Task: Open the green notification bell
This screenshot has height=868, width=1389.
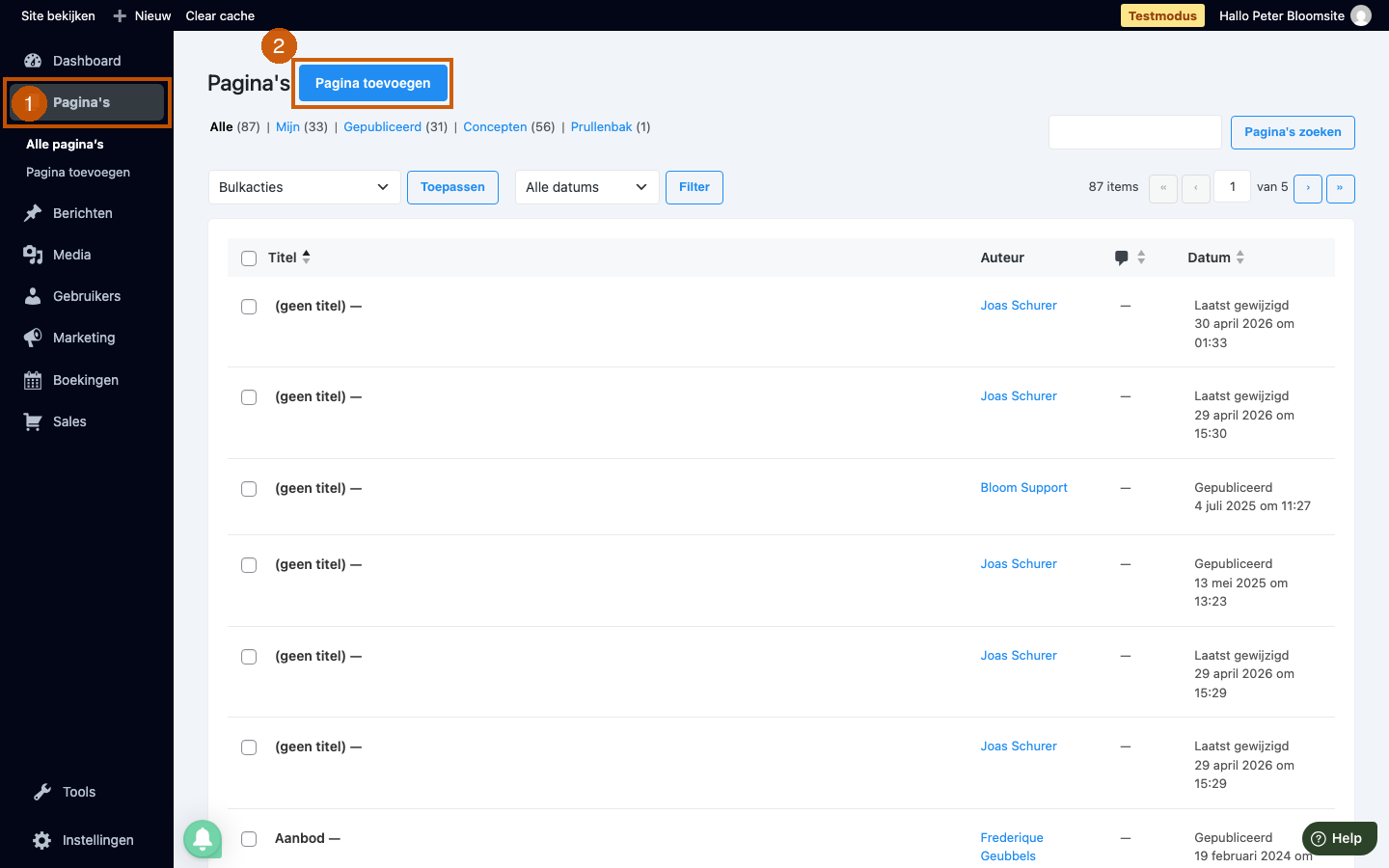Action: pos(203,839)
